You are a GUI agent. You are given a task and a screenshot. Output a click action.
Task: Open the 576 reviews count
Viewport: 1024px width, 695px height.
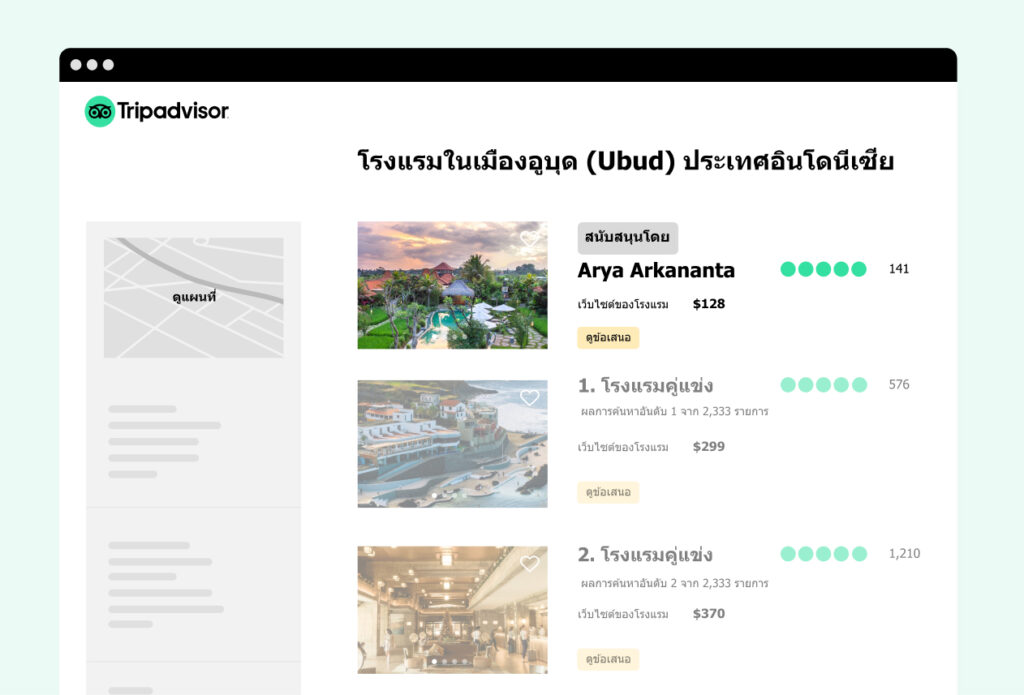(899, 385)
